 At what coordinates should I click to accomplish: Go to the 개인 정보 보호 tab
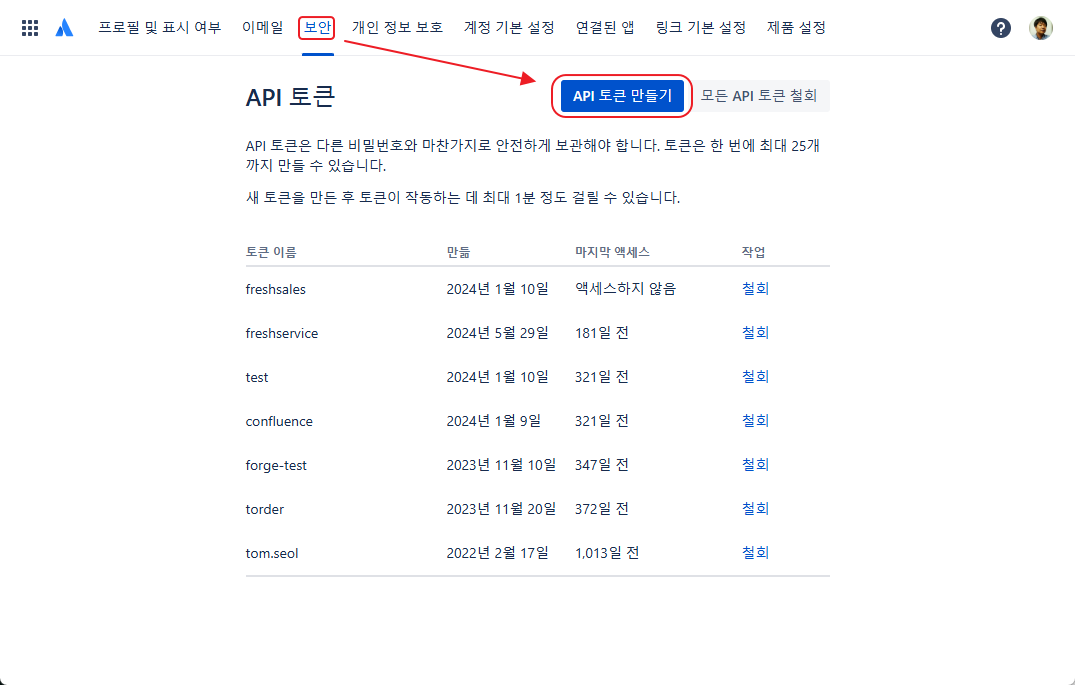click(x=397, y=28)
